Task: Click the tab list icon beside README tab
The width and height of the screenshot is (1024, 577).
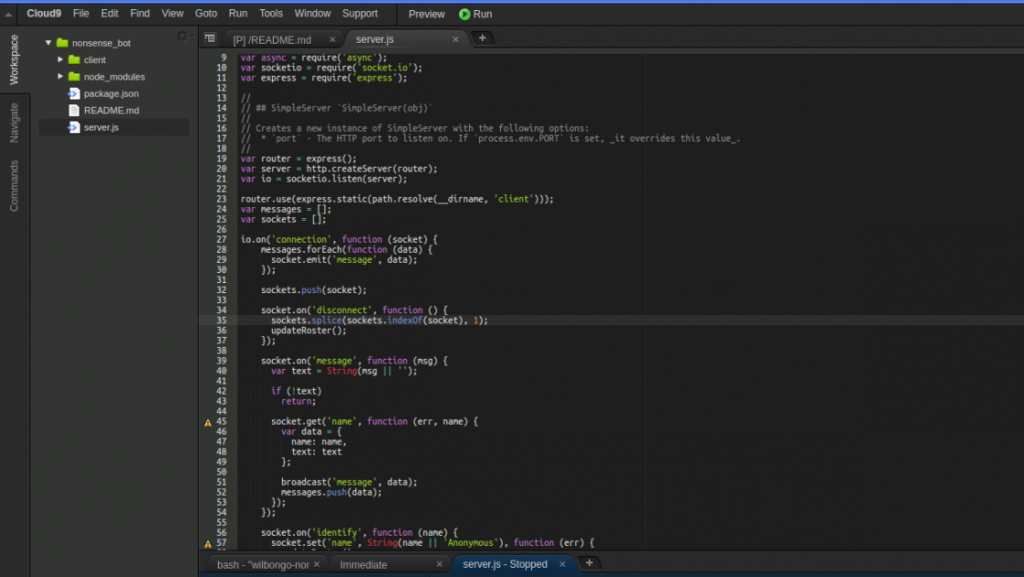Action: click(x=210, y=39)
